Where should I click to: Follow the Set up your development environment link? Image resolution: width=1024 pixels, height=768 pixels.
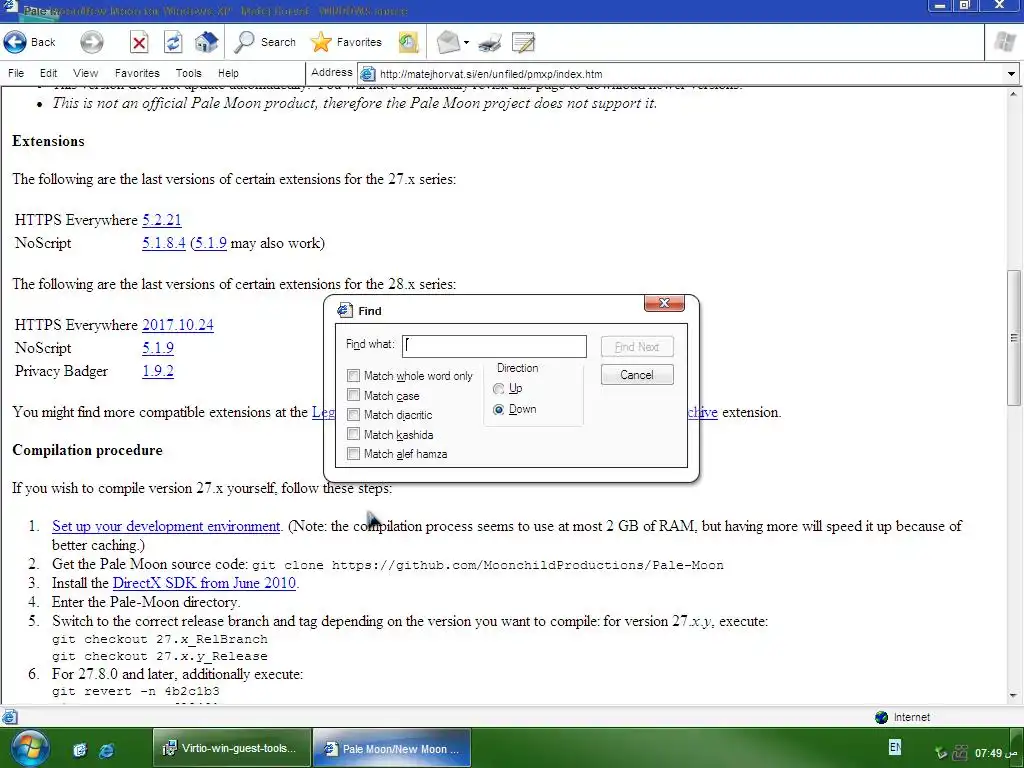(x=166, y=526)
